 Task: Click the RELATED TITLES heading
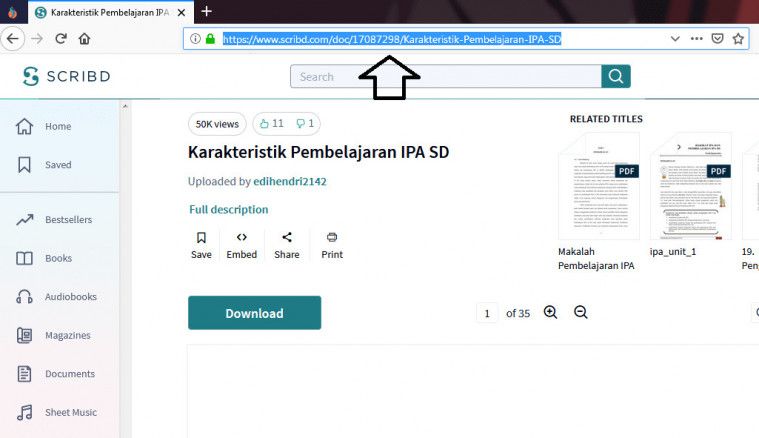pos(606,119)
